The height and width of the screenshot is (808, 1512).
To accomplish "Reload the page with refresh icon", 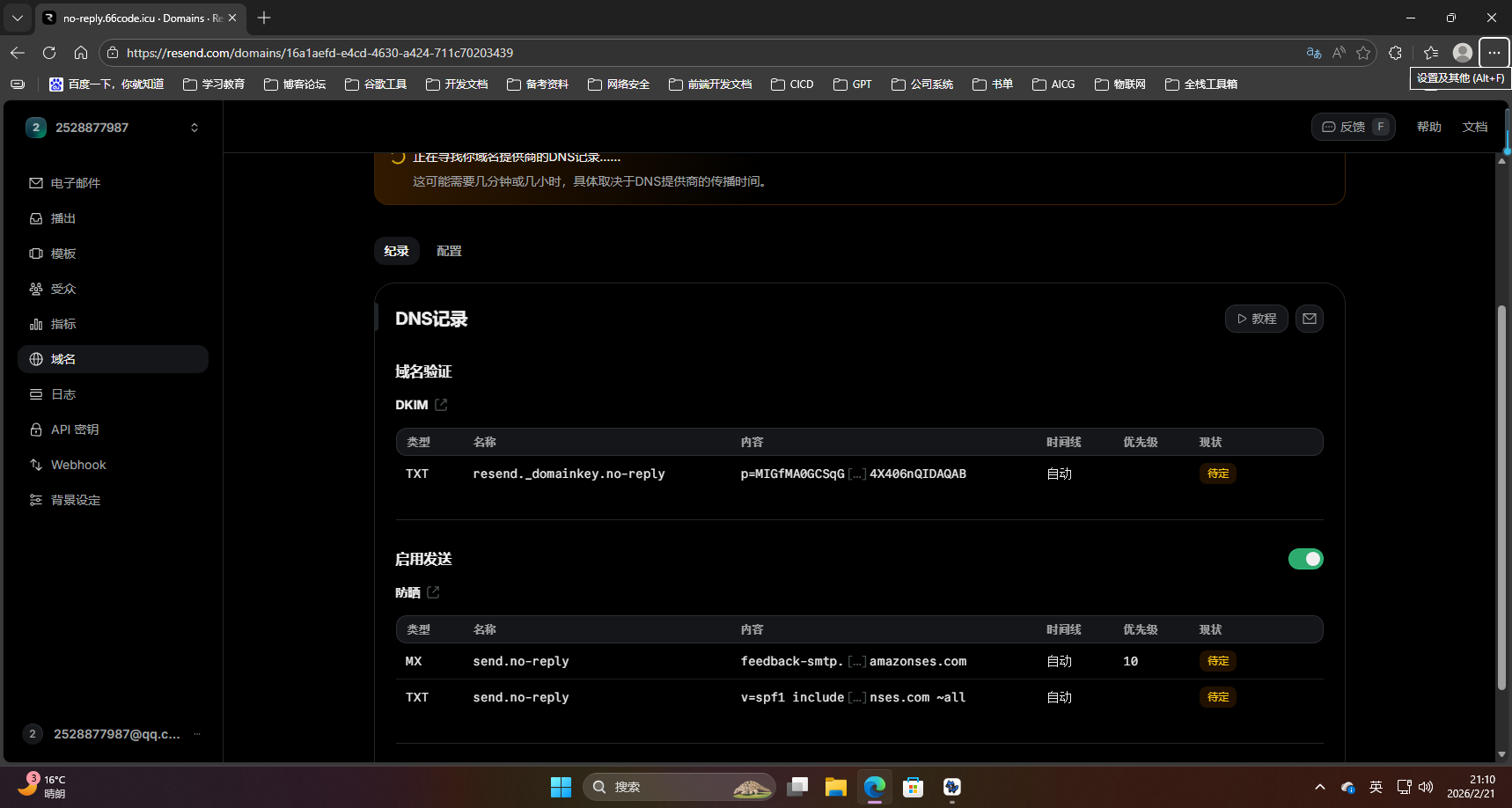I will [49, 53].
